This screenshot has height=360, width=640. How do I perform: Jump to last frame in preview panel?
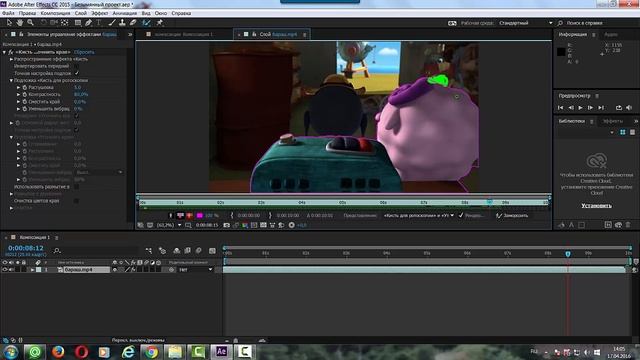click(601, 107)
